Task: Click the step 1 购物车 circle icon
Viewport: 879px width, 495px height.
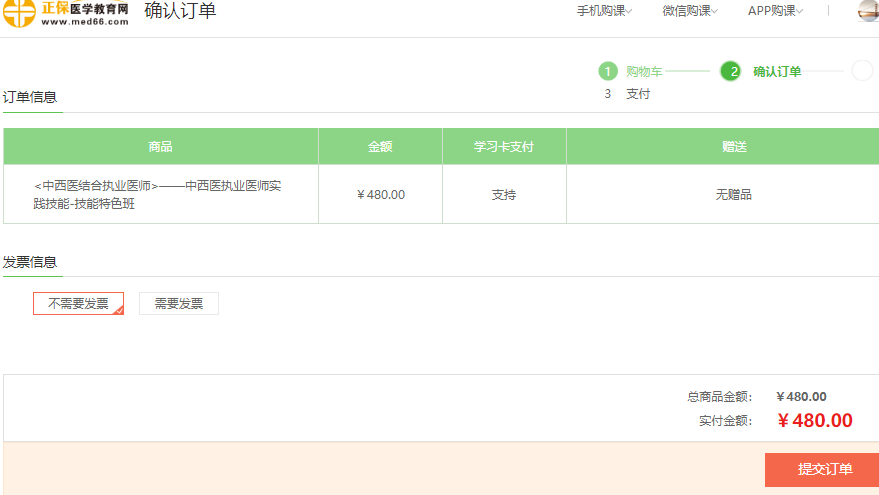Action: coord(608,71)
